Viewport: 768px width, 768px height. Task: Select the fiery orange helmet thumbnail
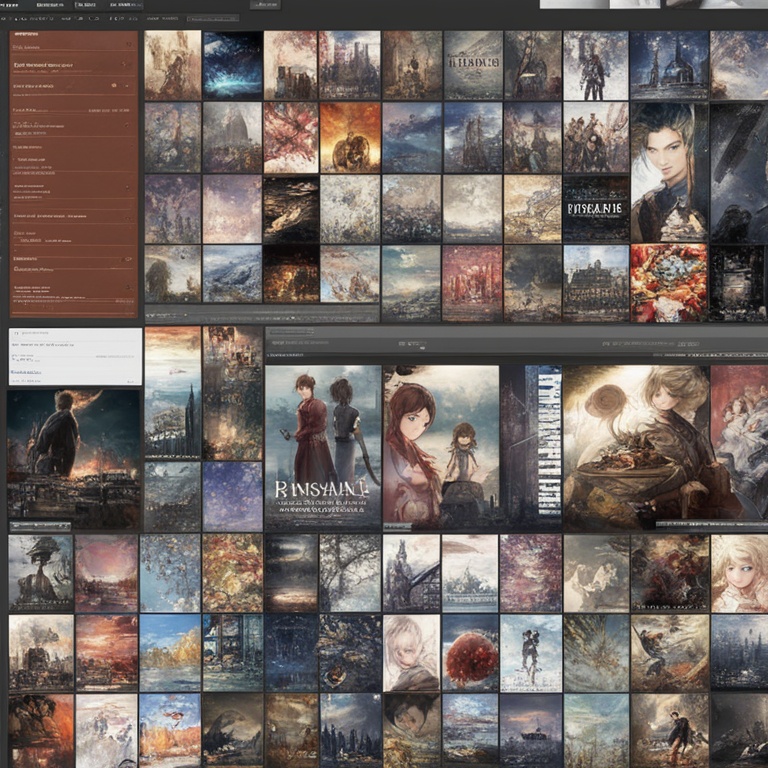pyautogui.click(x=350, y=137)
